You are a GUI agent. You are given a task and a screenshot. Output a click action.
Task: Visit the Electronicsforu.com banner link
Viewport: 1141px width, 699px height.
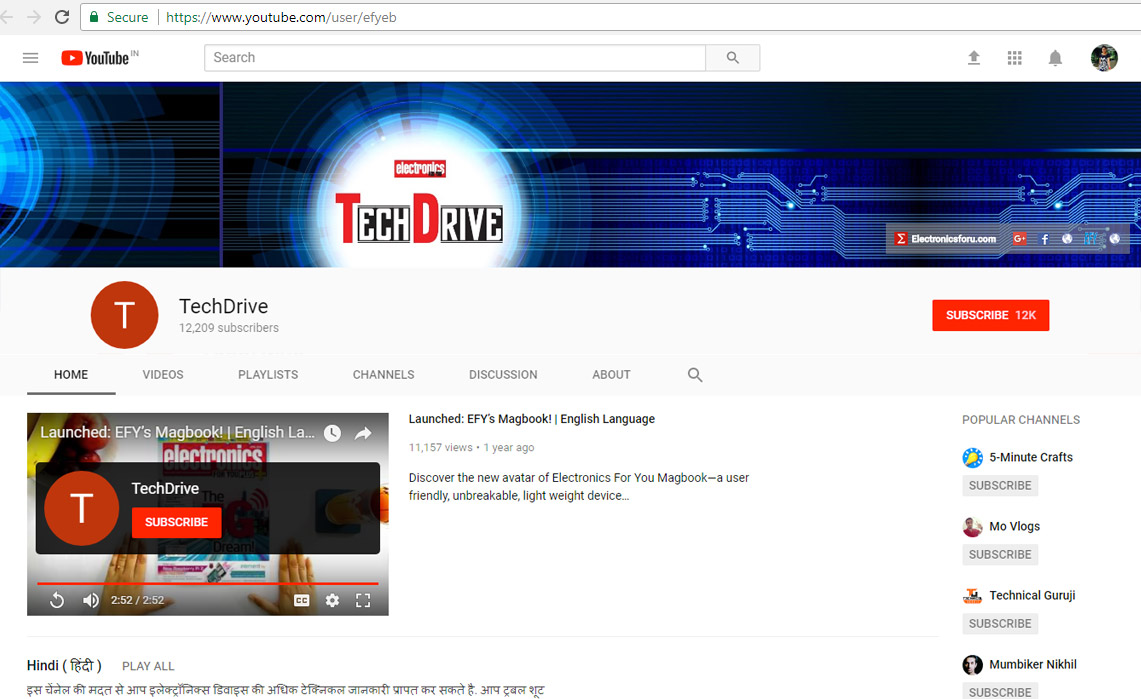(x=945, y=239)
